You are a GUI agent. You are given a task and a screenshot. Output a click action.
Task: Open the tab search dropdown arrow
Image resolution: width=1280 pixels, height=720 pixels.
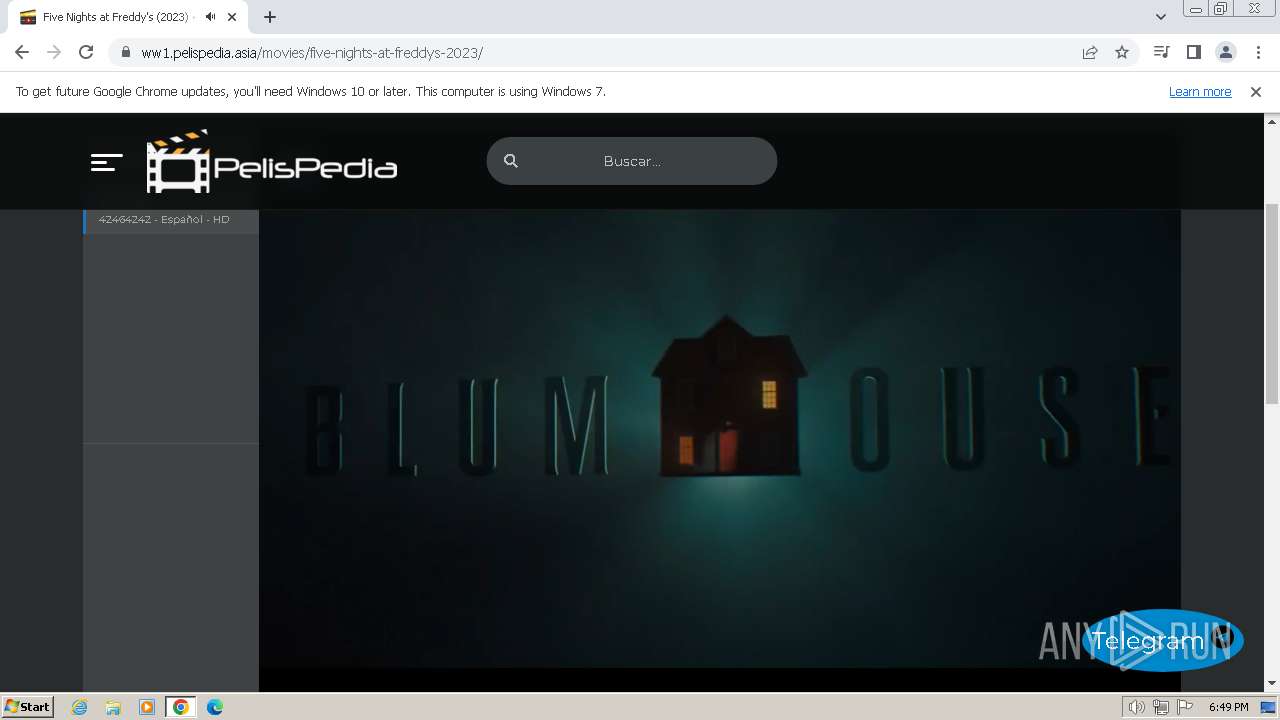tap(1161, 17)
